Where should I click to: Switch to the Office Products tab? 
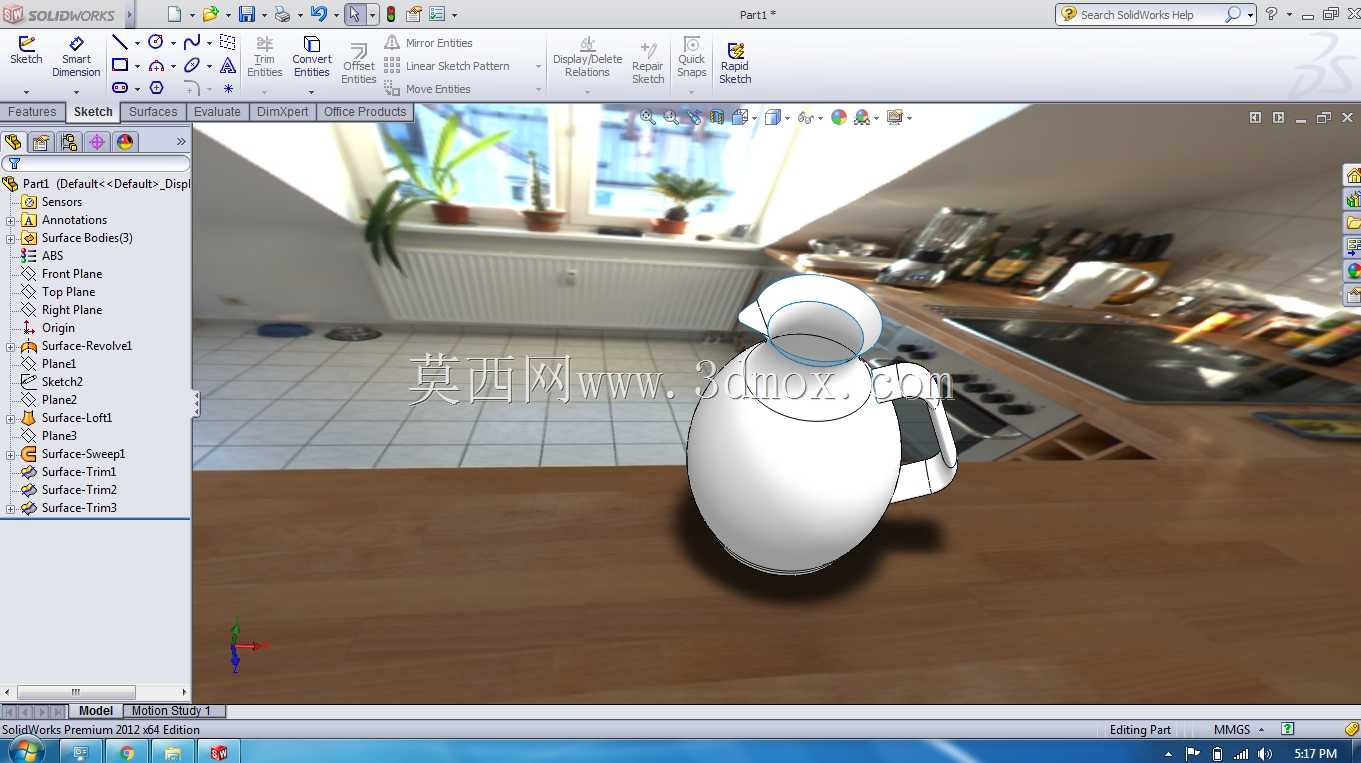click(x=365, y=112)
